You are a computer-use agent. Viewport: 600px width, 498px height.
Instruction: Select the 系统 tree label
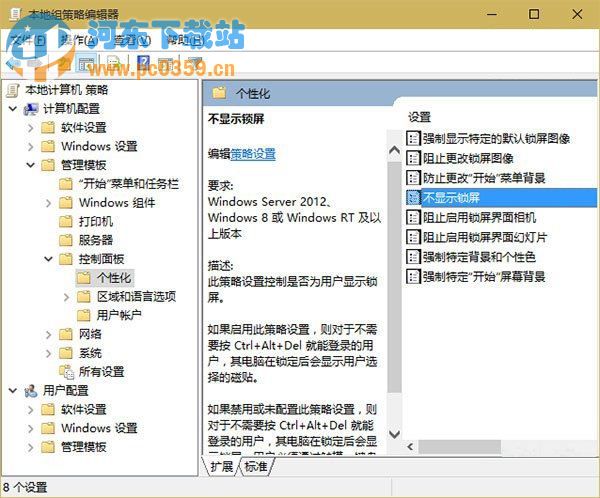90,353
